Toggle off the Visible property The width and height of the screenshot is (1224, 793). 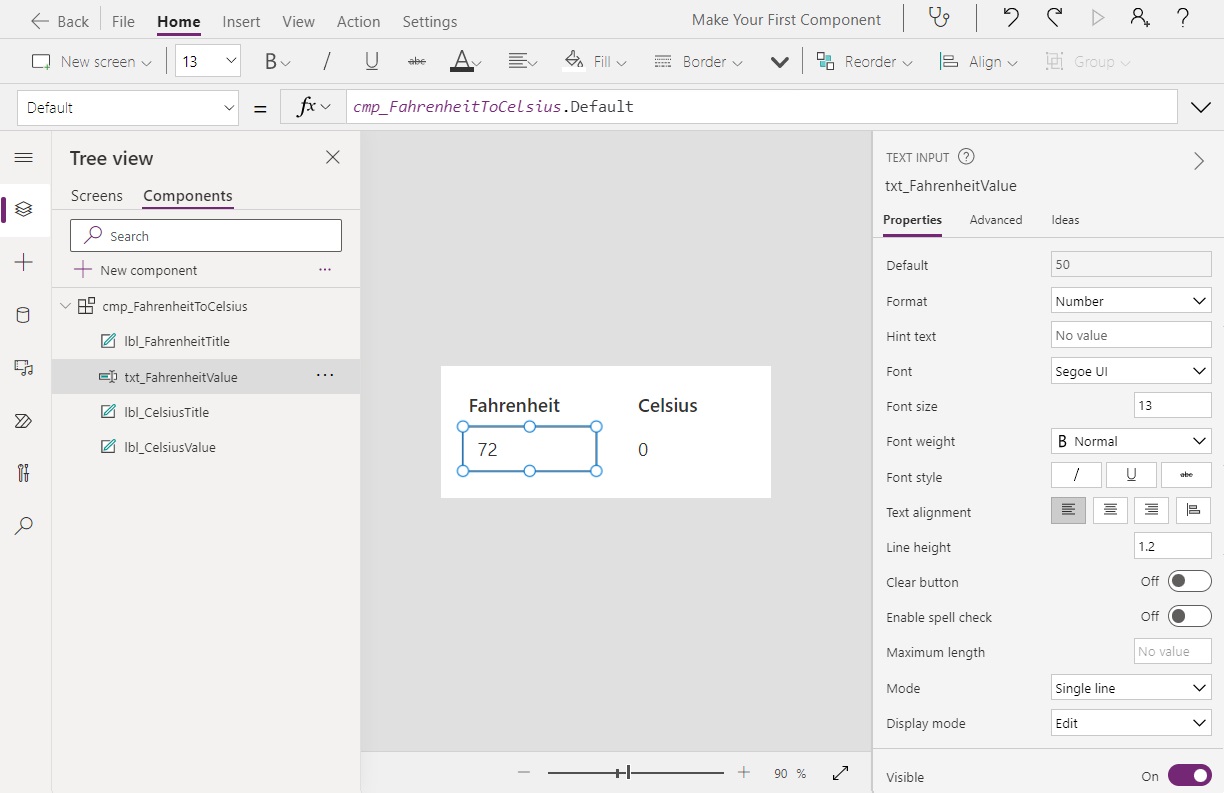pos(1189,775)
